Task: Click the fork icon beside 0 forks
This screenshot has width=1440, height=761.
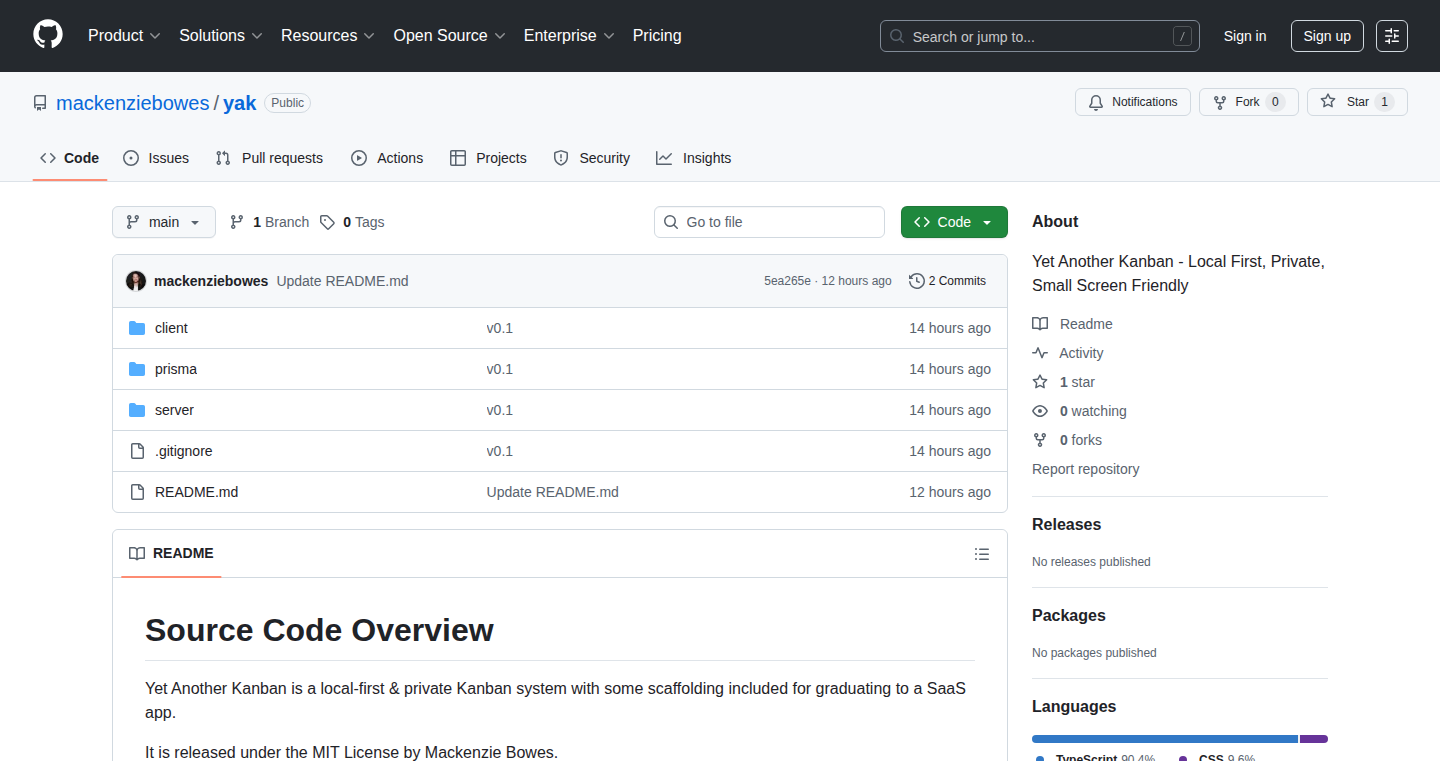Action: (1040, 440)
